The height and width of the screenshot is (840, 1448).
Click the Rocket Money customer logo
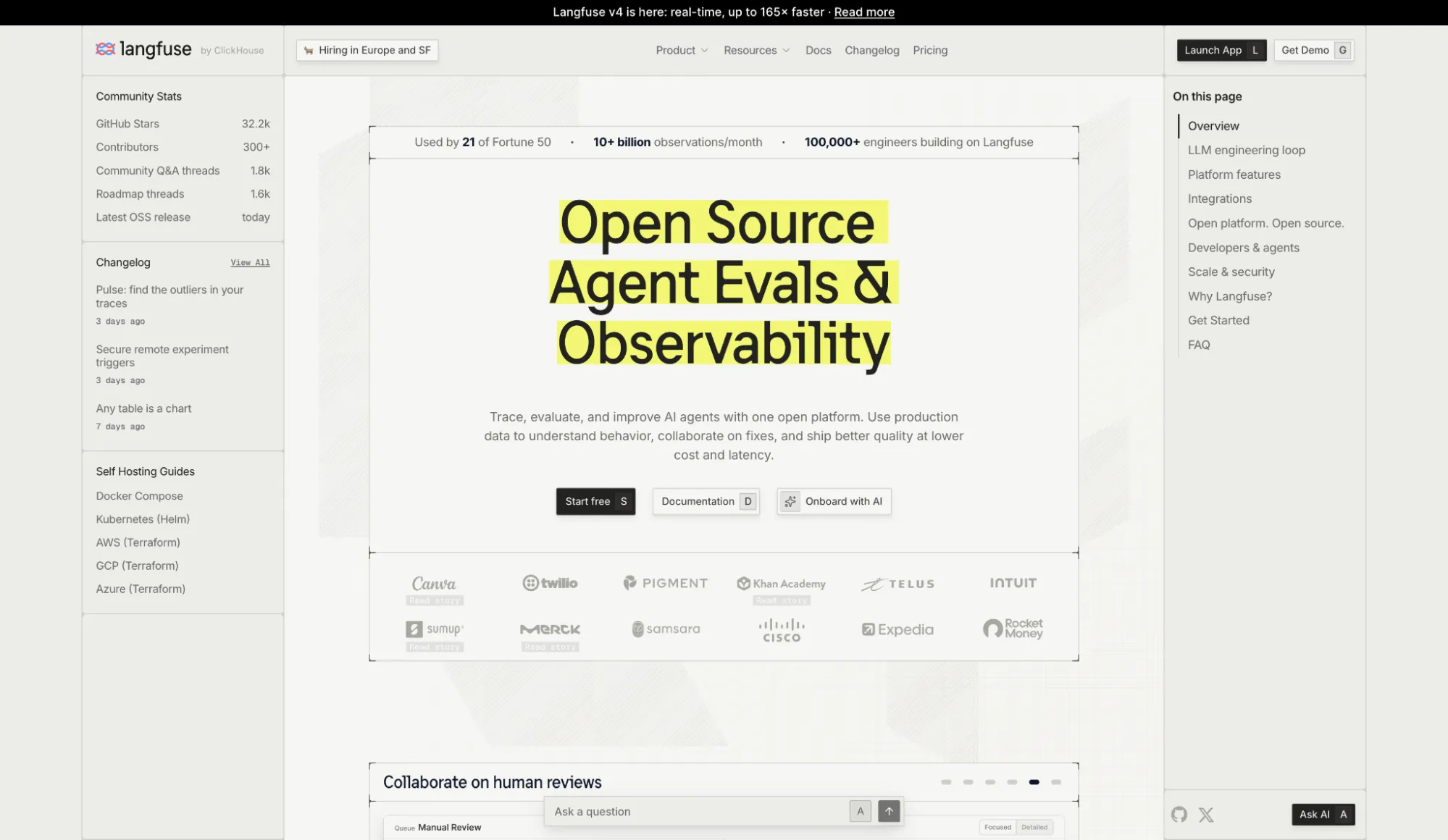(1013, 629)
